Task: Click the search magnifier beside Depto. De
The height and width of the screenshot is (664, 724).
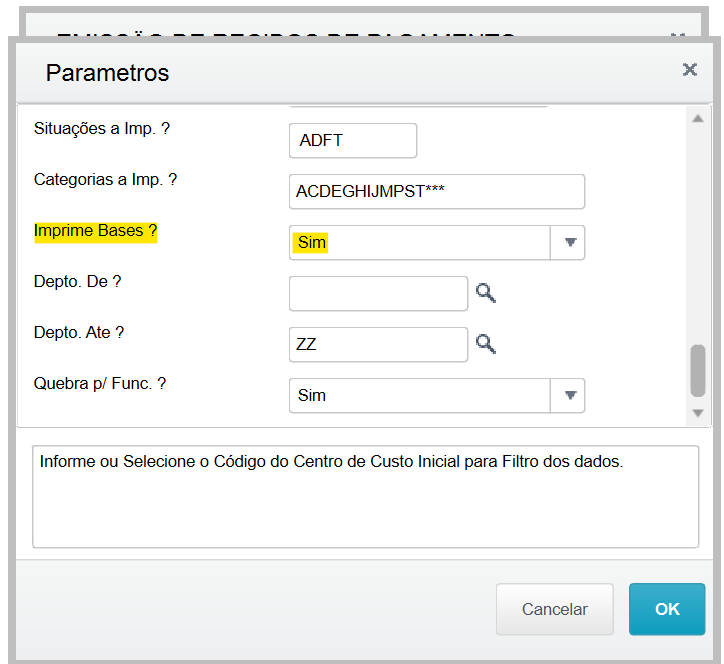Action: [x=486, y=293]
